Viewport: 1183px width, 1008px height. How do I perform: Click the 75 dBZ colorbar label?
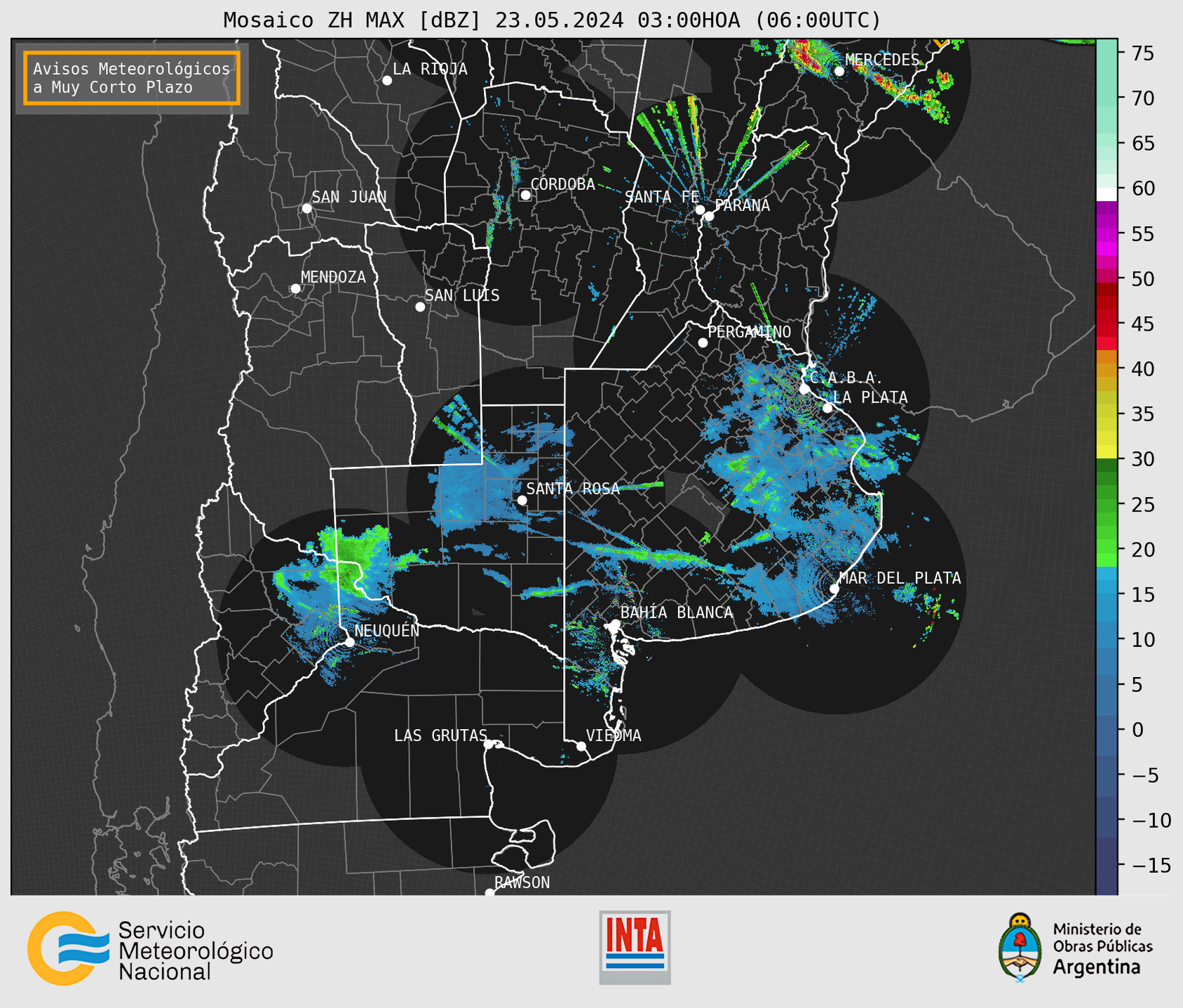coord(1142,53)
